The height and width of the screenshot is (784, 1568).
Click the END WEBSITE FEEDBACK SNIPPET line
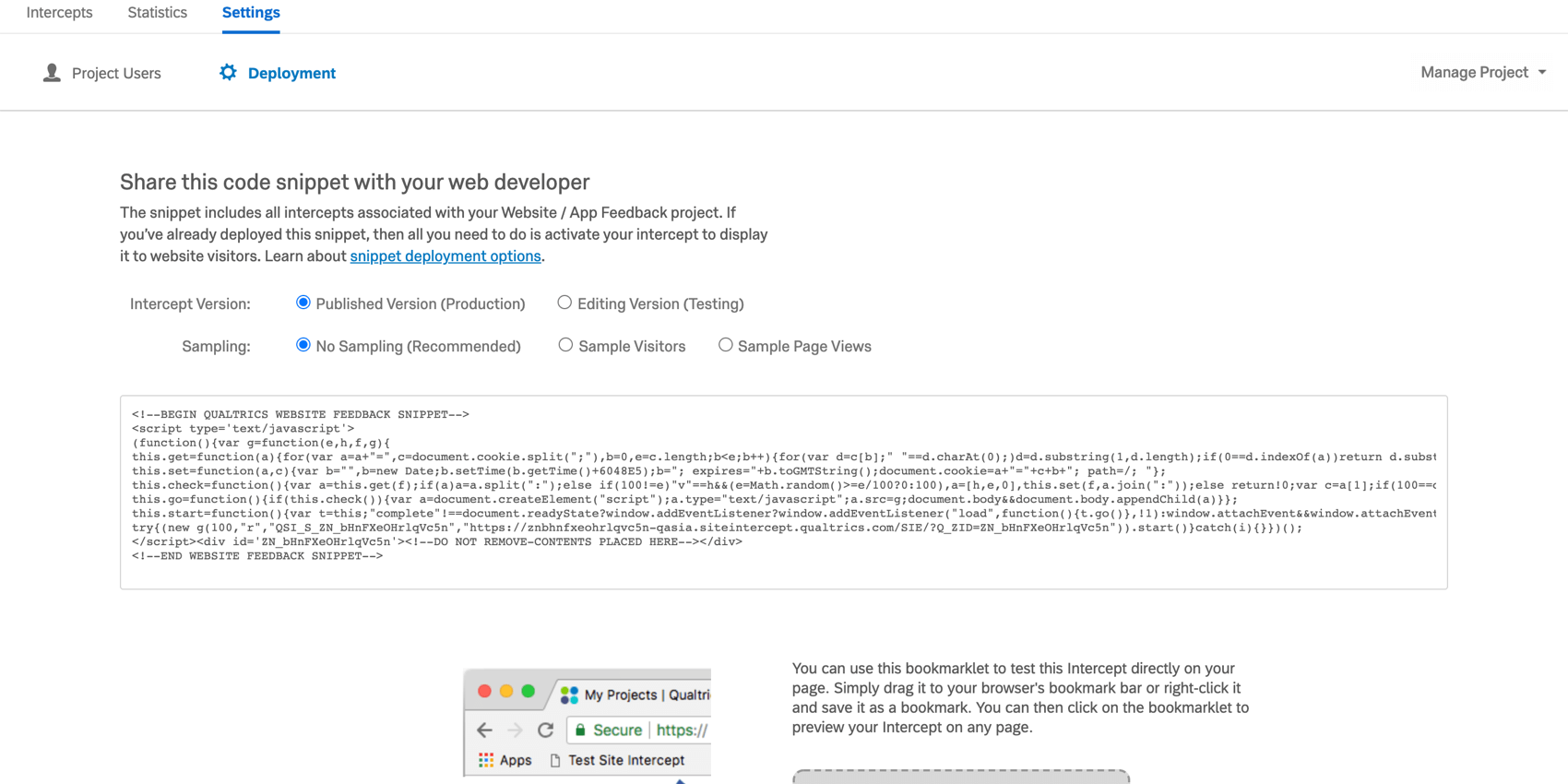(257, 556)
